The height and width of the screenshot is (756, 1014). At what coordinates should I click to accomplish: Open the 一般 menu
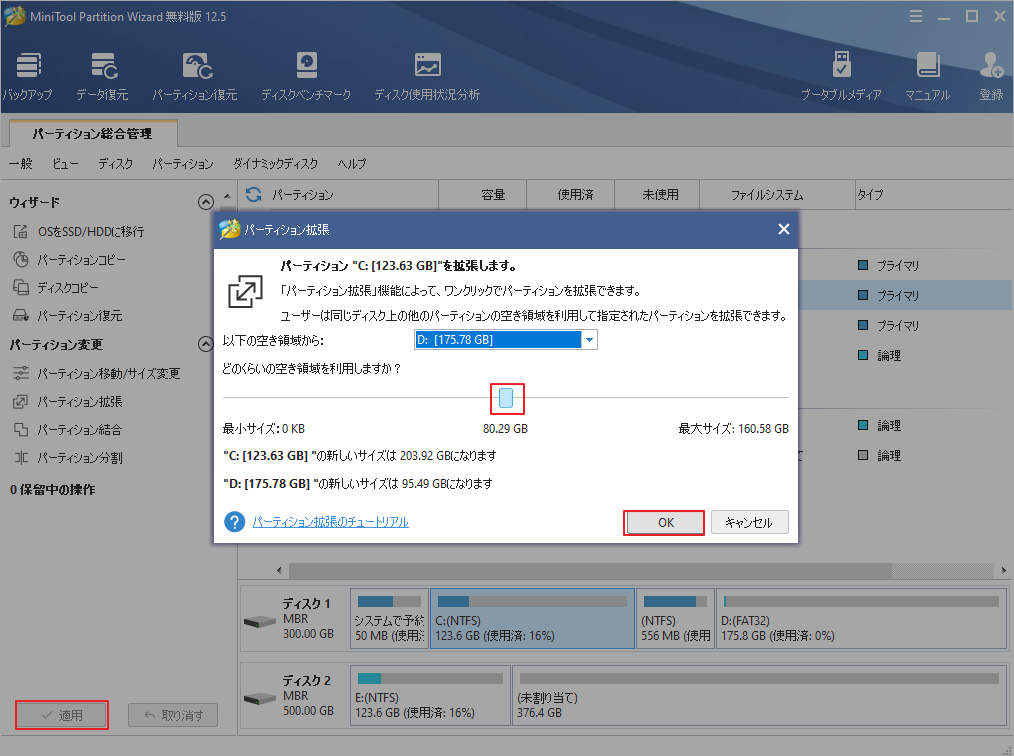(21, 164)
